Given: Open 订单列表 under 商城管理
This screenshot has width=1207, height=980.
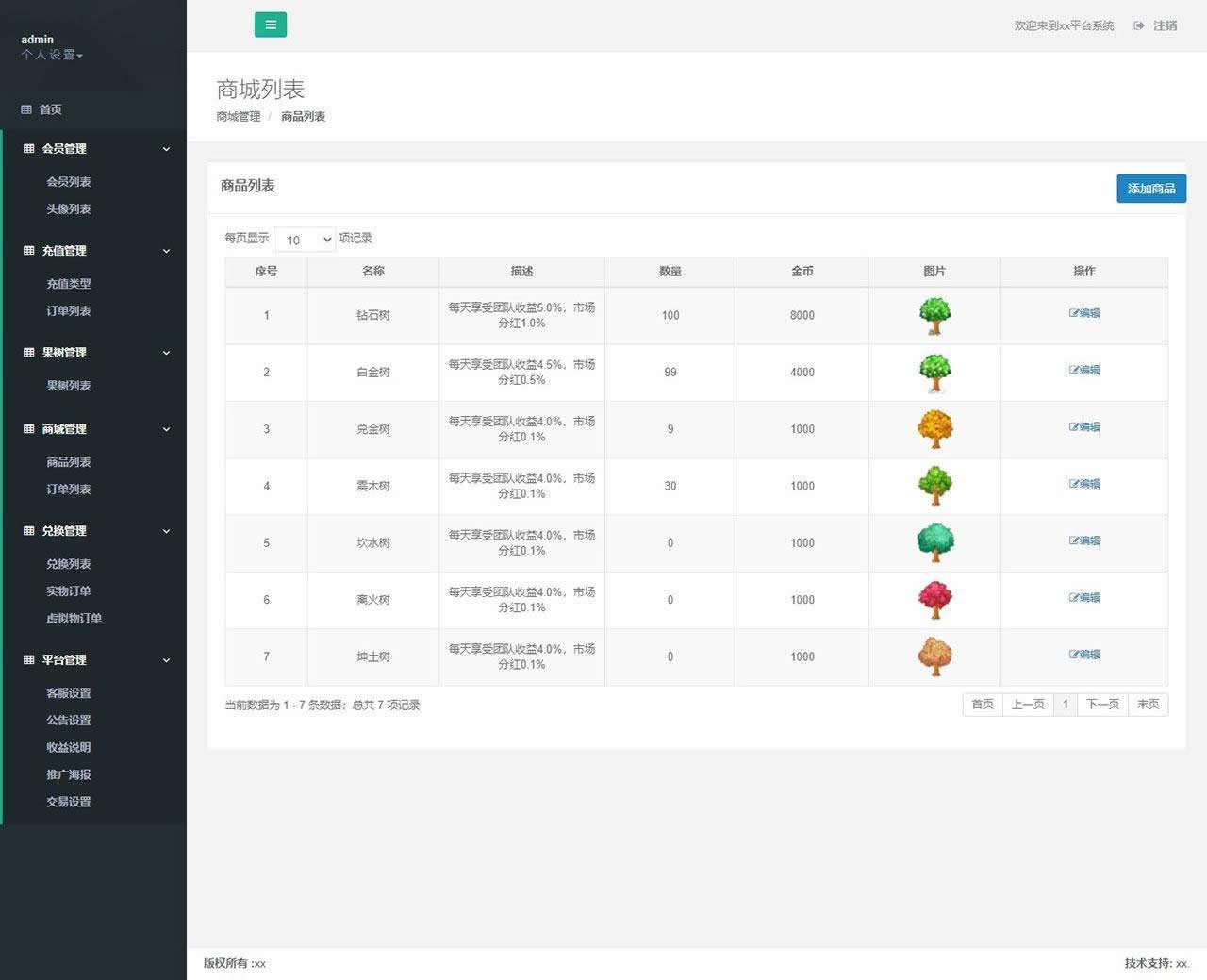Looking at the screenshot, I should pyautogui.click(x=69, y=490).
